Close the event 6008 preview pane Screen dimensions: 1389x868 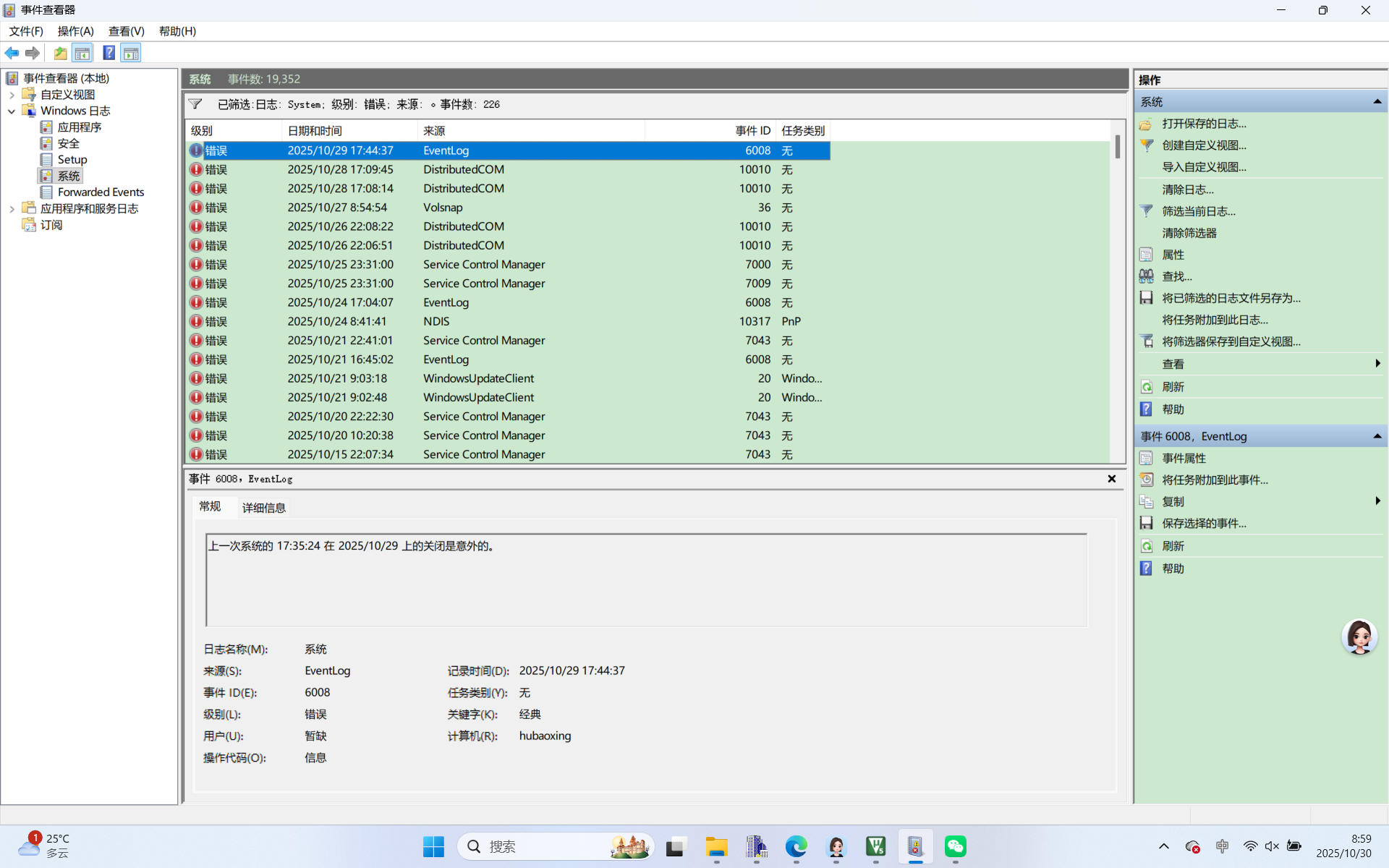tap(1112, 479)
